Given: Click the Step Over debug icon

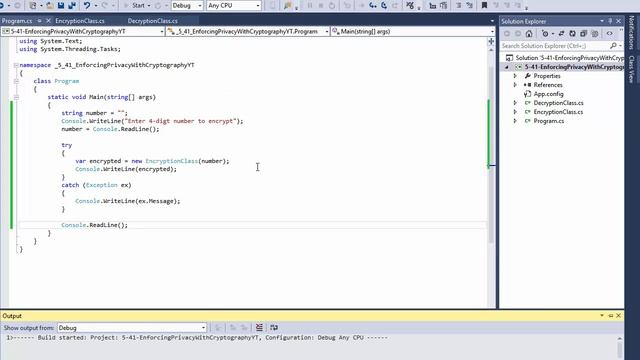Looking at the screenshot, I should point(384,5).
